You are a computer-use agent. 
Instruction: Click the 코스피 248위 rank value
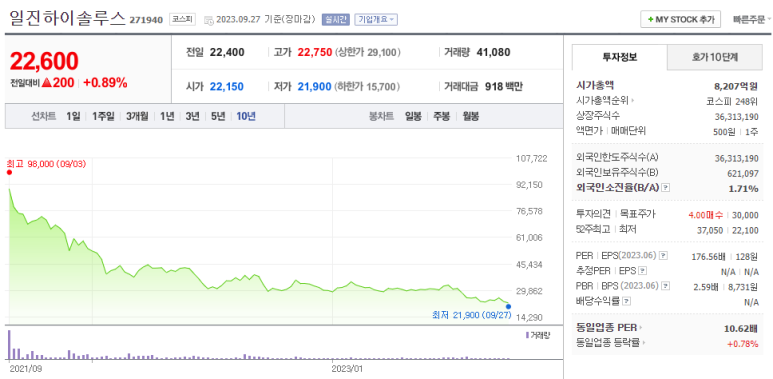(732, 101)
